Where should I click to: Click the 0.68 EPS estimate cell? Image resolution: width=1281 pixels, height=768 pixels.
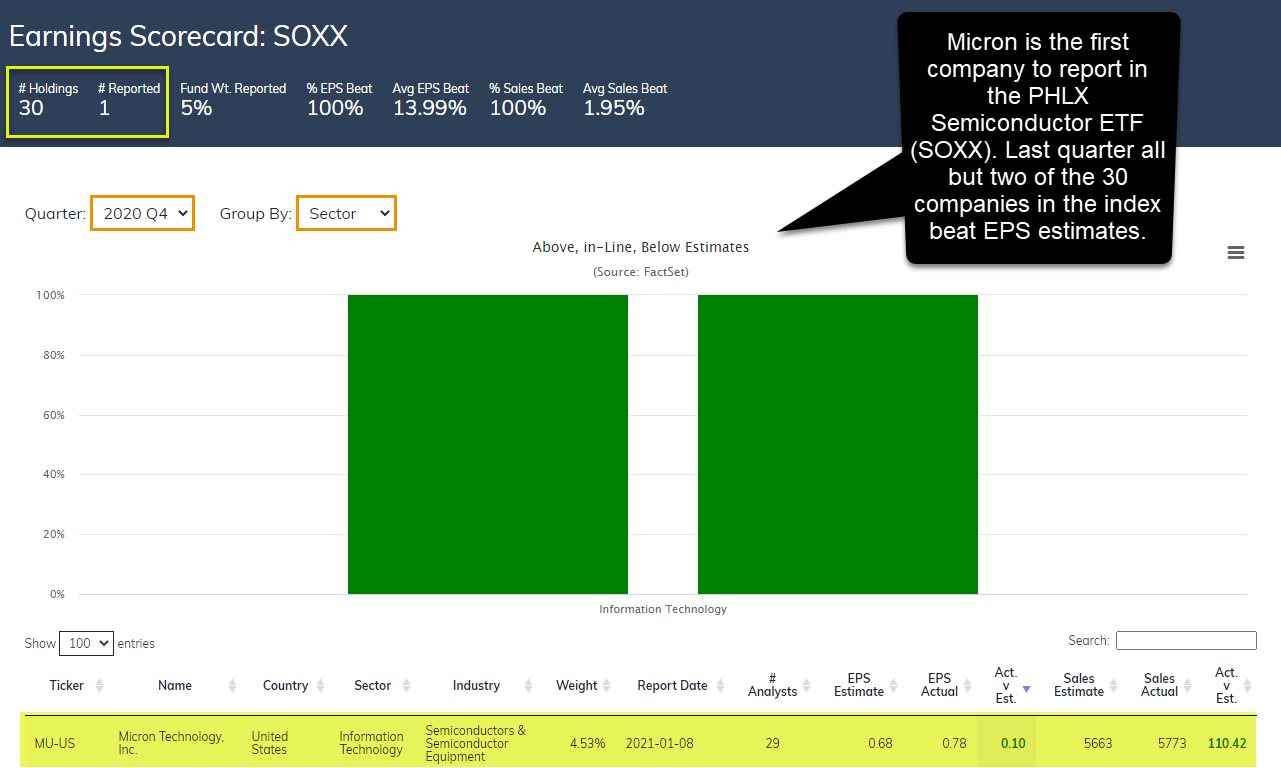pos(881,743)
